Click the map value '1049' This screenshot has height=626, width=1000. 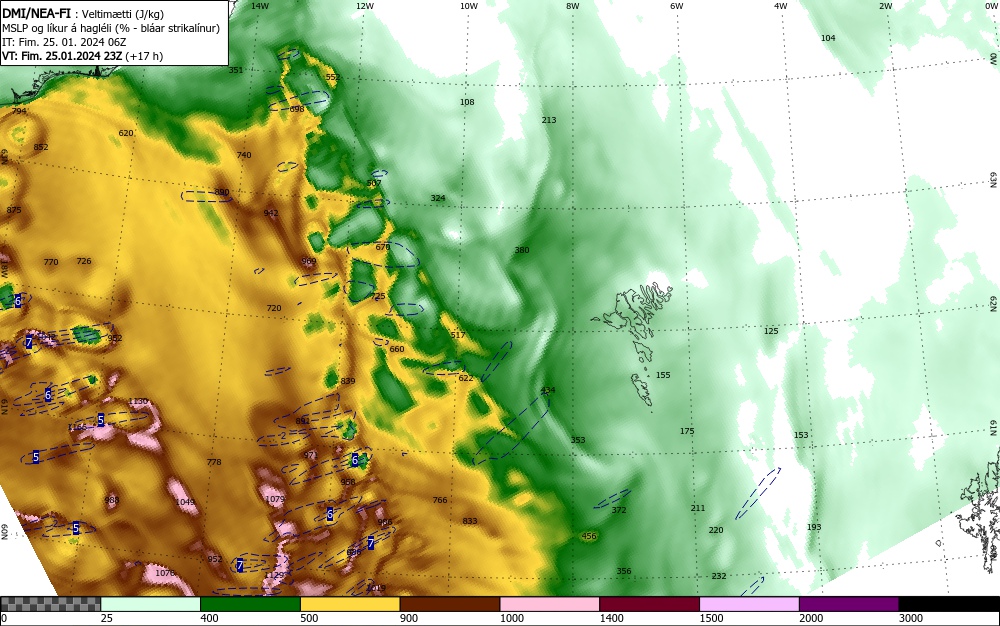point(186,502)
